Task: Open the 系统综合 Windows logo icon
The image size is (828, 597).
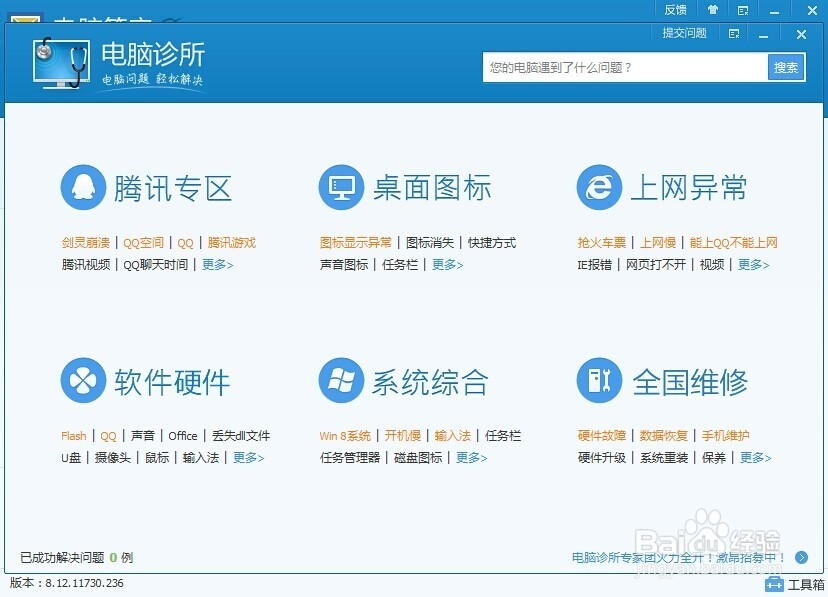Action: click(x=341, y=381)
